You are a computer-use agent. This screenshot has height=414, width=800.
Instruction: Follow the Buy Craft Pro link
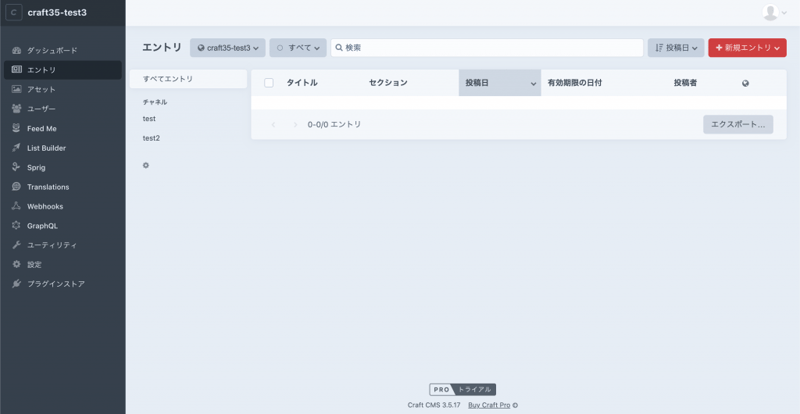[489, 405]
